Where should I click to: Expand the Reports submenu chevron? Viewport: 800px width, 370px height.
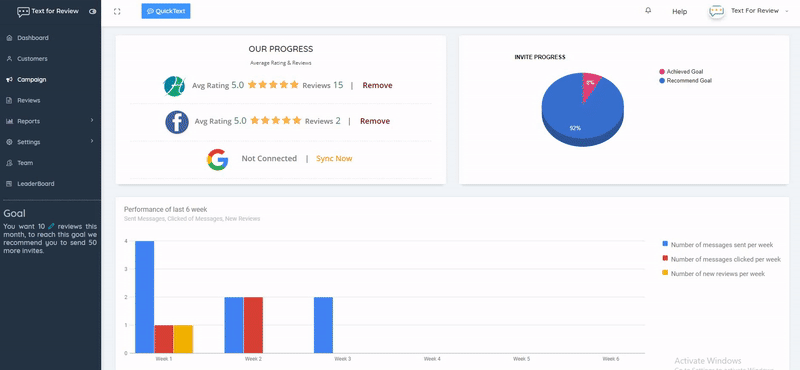point(92,120)
